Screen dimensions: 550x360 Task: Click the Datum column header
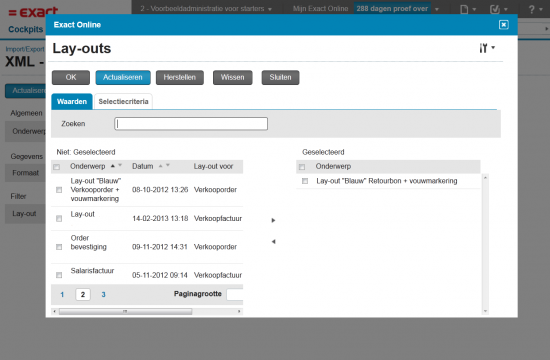[142, 166]
